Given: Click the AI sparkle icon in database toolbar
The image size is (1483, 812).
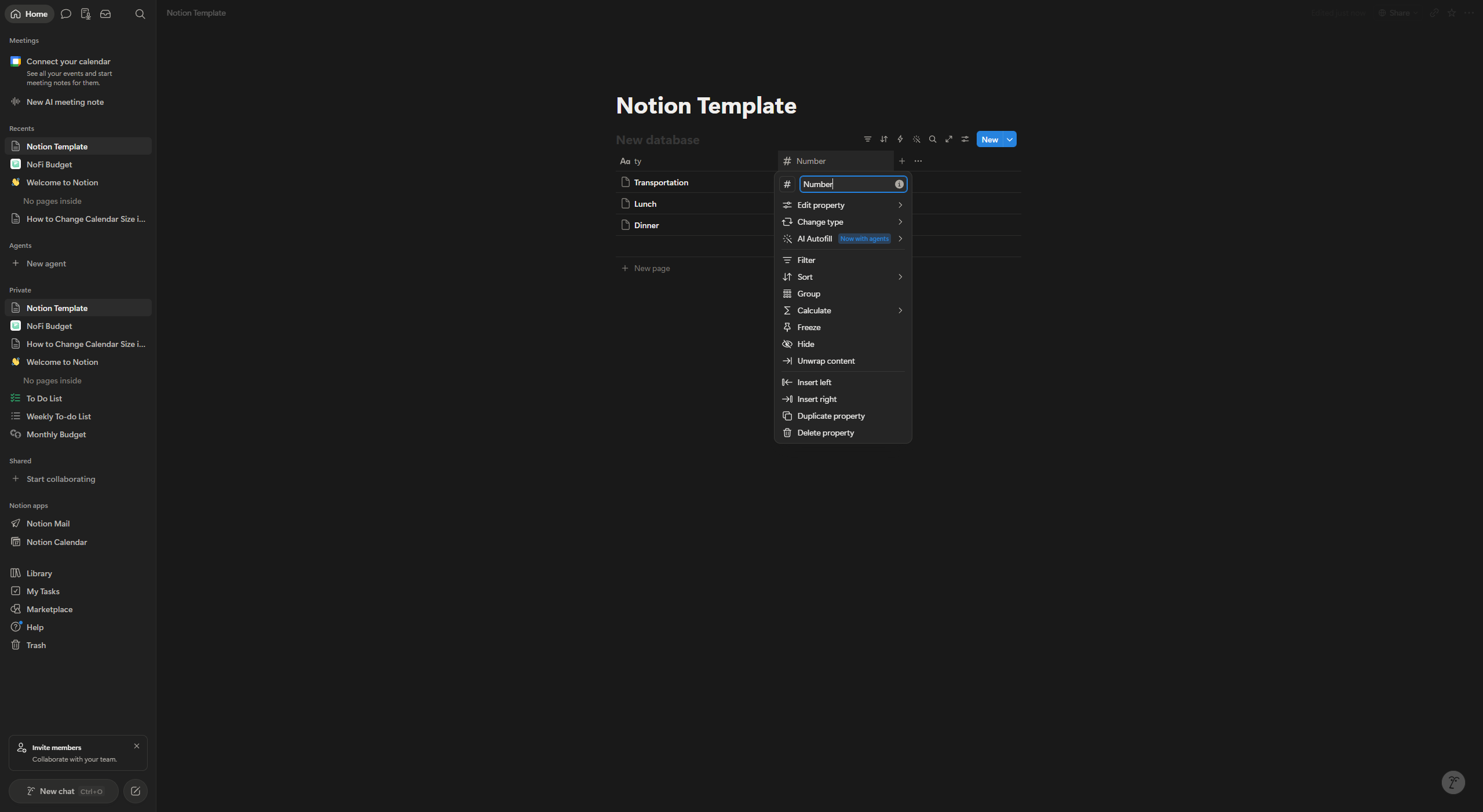Looking at the screenshot, I should coord(916,139).
